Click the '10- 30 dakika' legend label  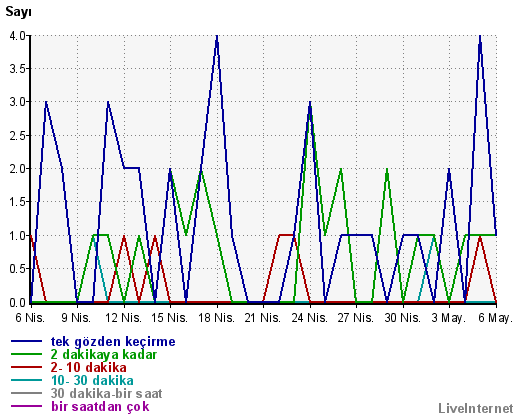coord(92,380)
